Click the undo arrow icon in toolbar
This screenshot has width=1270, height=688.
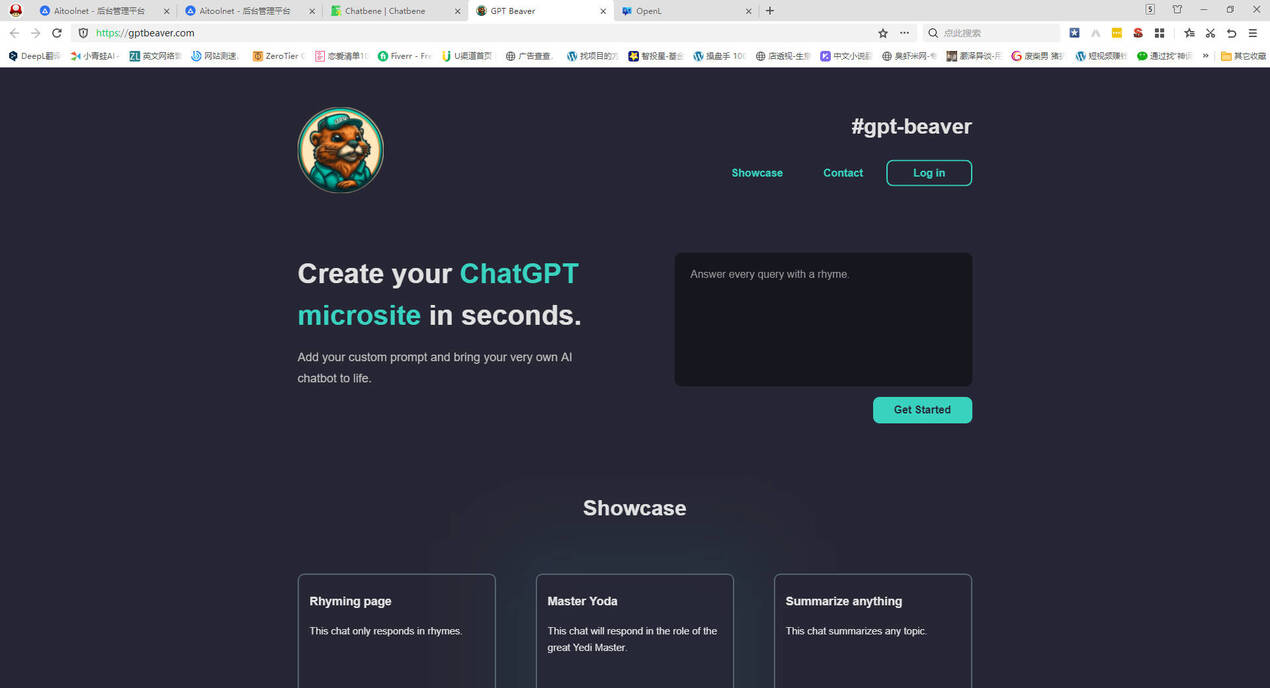coord(1232,33)
